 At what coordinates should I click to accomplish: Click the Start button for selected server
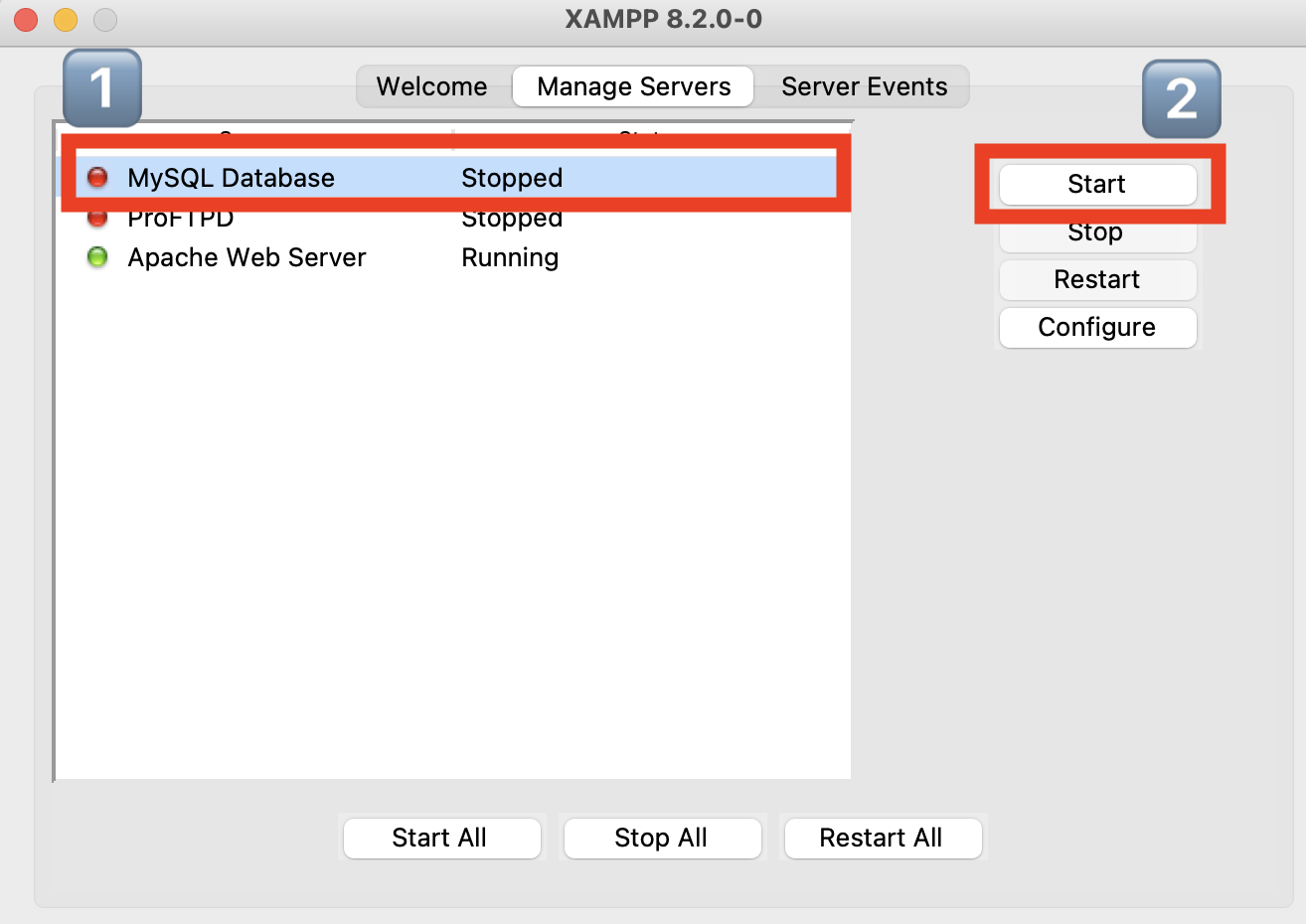(1097, 185)
